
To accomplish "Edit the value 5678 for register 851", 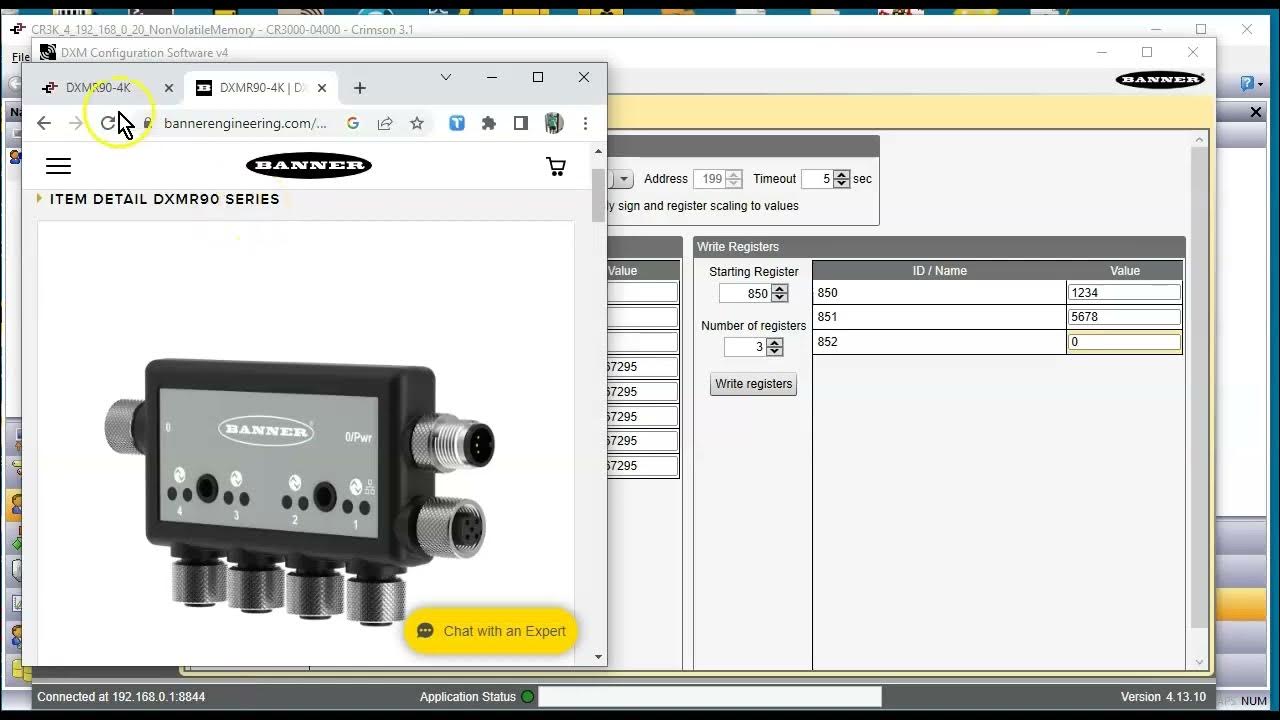I will [x=1125, y=317].
